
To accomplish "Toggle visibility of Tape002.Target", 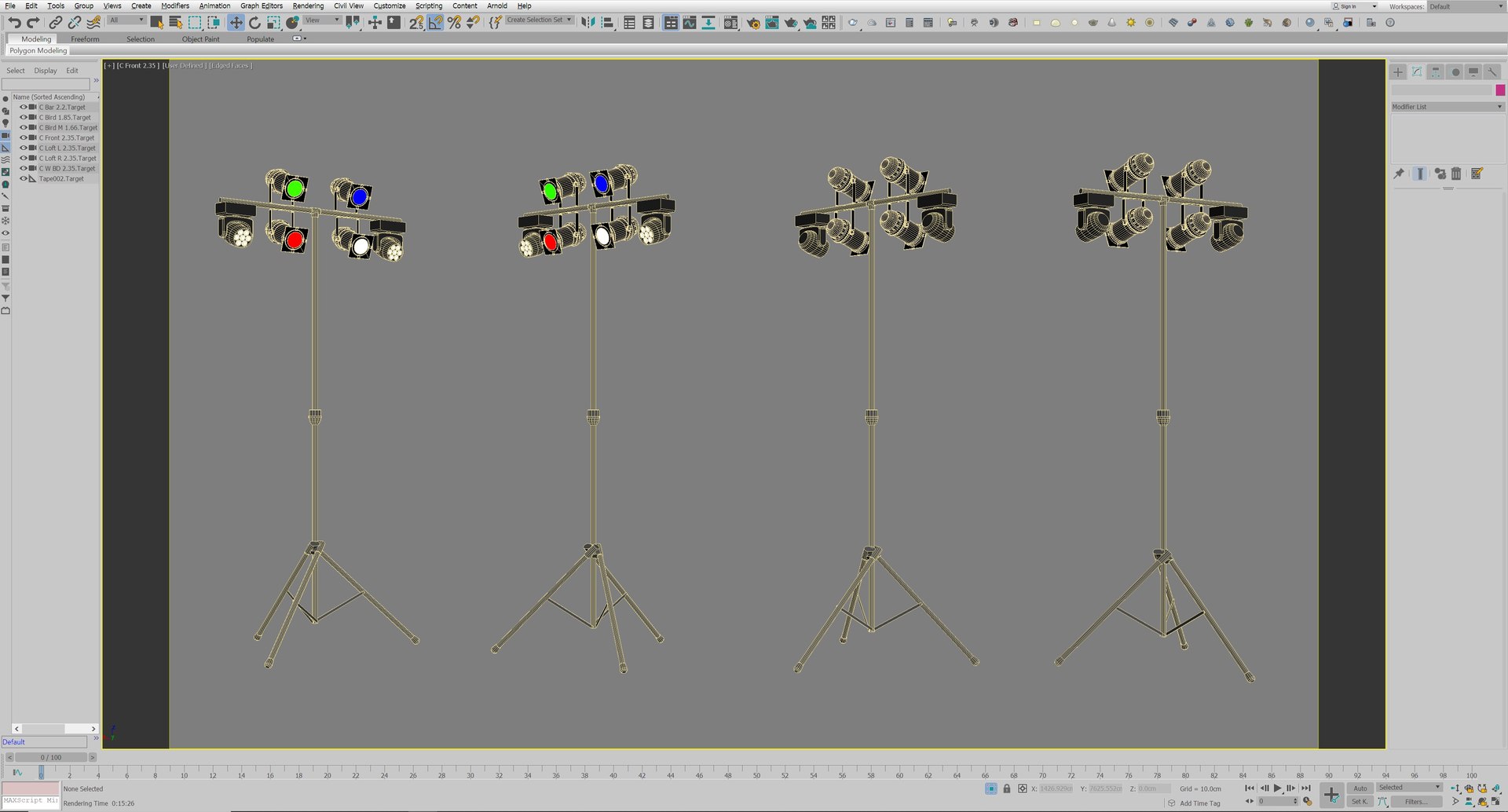I will [x=23, y=178].
